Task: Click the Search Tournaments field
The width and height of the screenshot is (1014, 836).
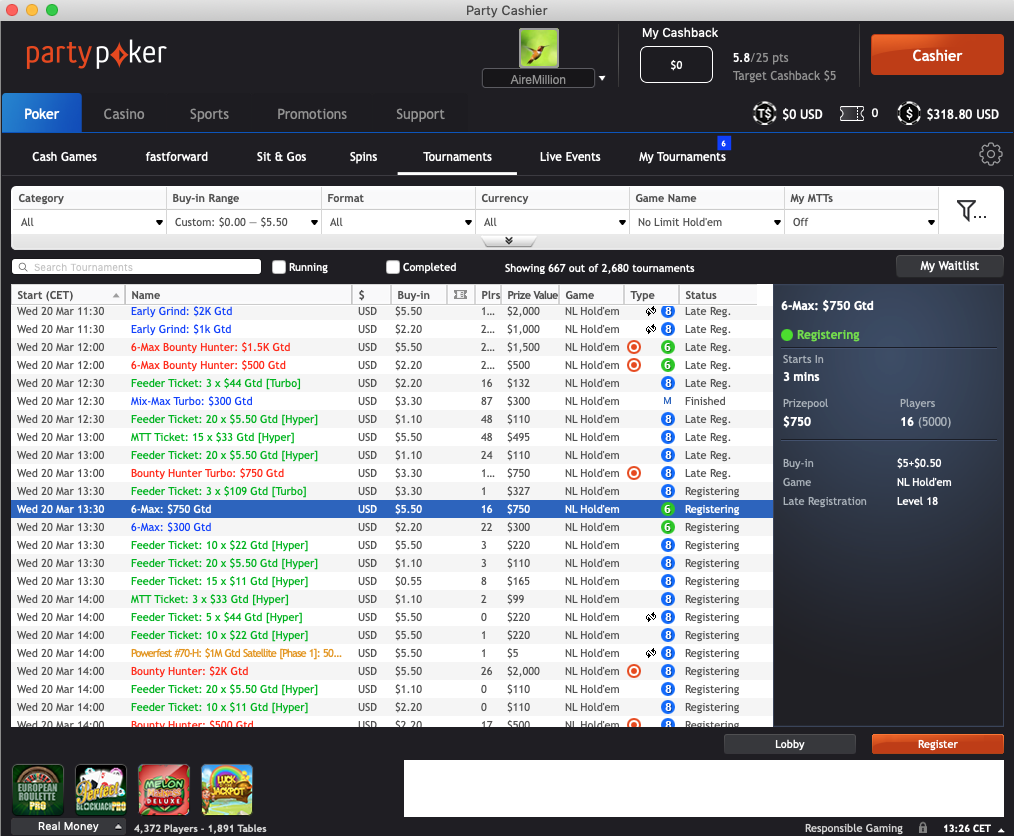Action: (x=136, y=267)
